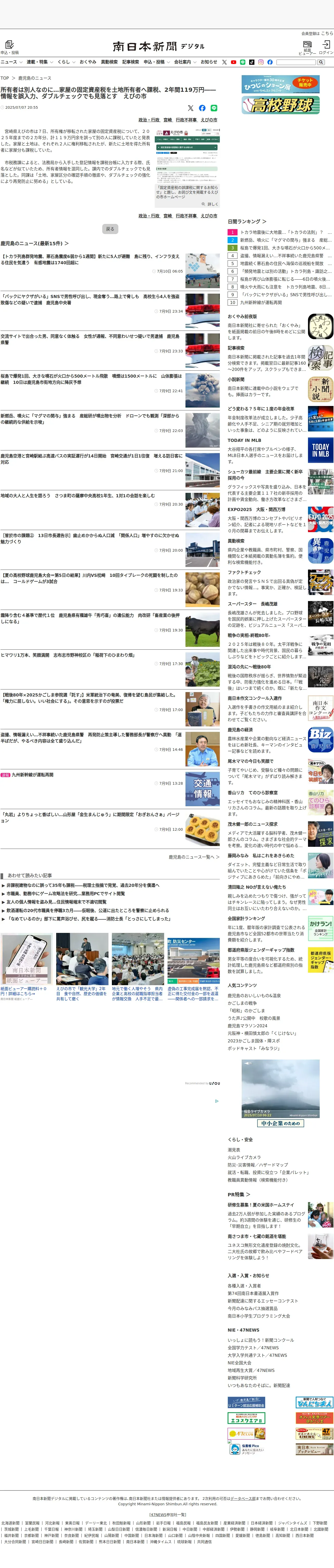Image resolution: width=334 pixels, height=1568 pixels.
Task: Click the search input field
Action: pos(296,62)
